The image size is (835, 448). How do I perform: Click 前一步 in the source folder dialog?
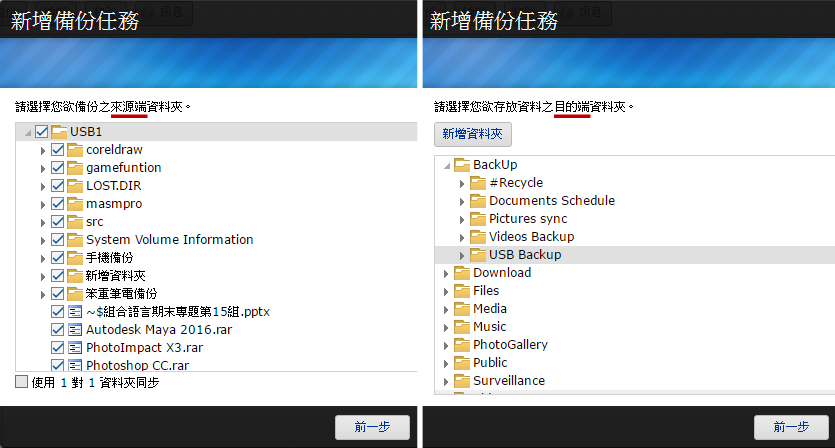pos(372,427)
